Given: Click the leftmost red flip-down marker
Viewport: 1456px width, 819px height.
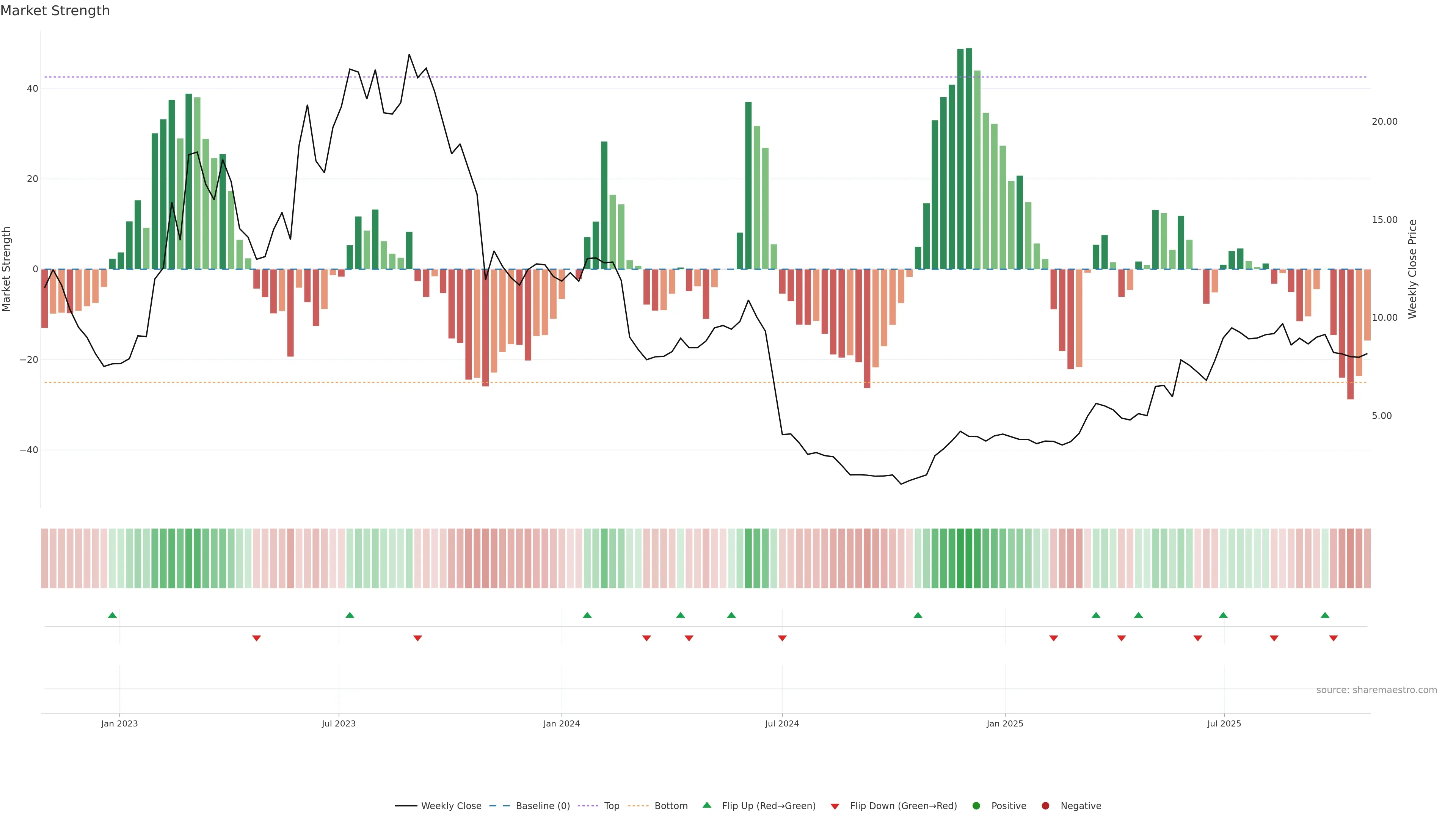Looking at the screenshot, I should (x=257, y=638).
